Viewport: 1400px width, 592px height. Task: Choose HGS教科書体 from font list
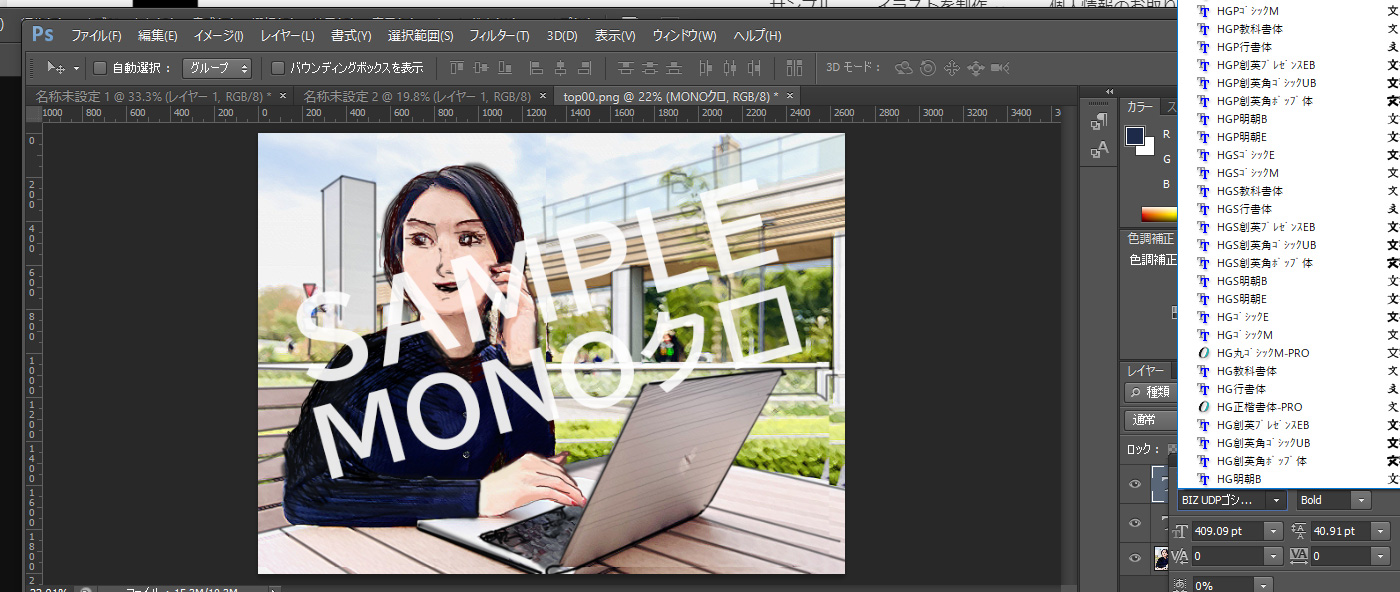coord(1249,191)
